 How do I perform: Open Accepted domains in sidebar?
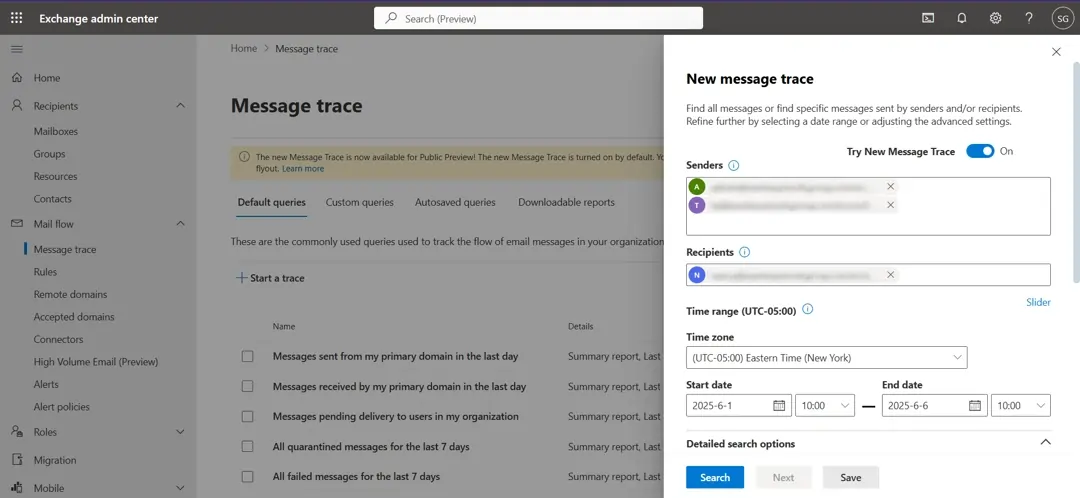[x=74, y=317]
